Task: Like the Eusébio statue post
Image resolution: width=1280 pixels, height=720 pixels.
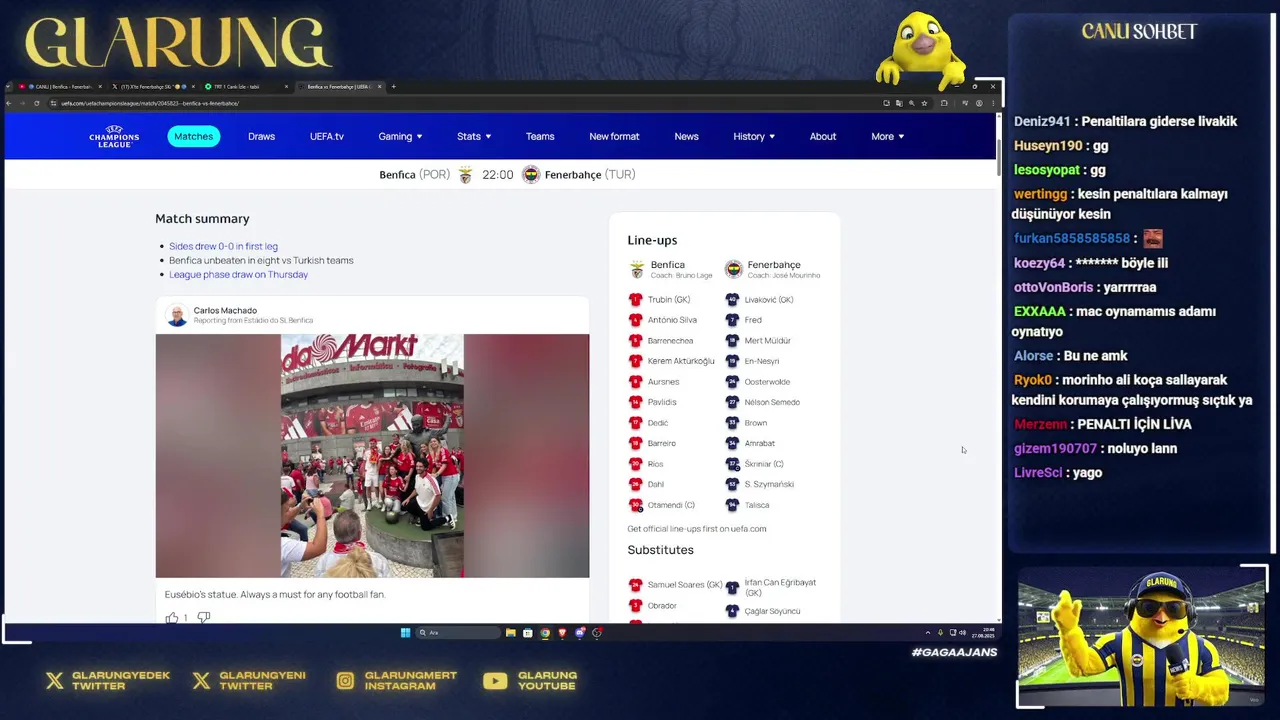Action: (172, 618)
